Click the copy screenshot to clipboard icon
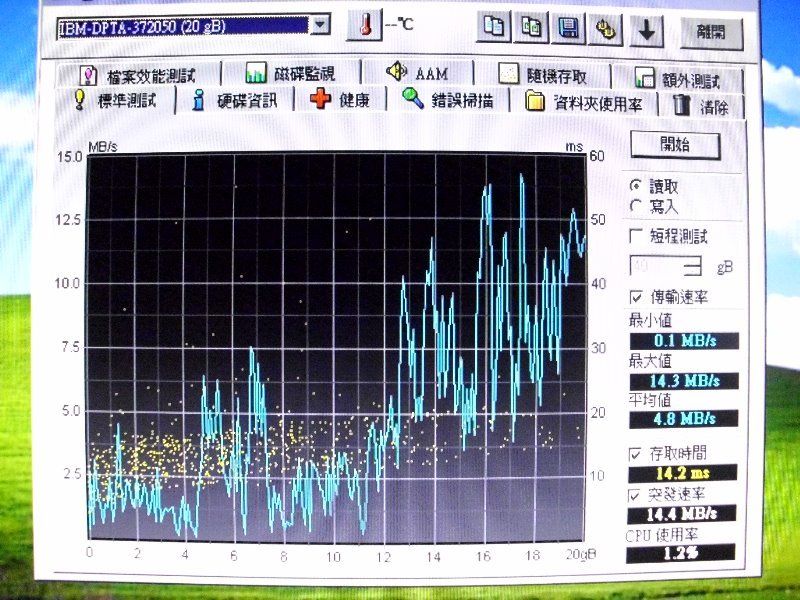This screenshot has width=800, height=600. click(x=531, y=28)
